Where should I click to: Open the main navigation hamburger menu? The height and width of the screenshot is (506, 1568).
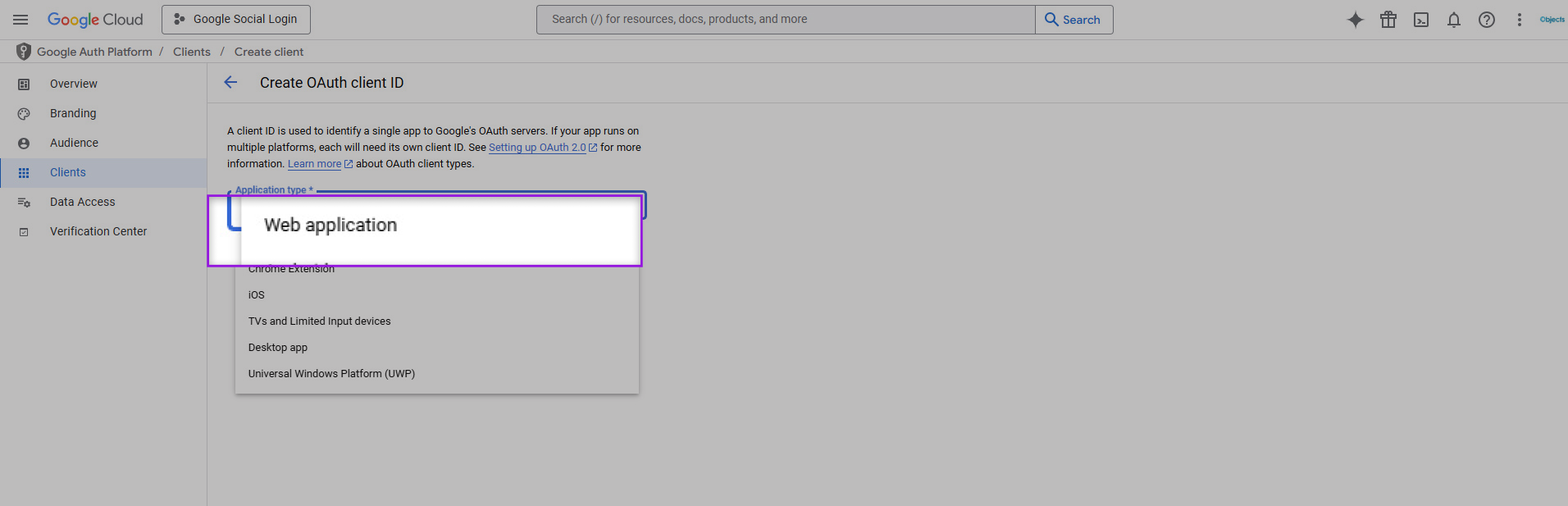pos(21,20)
